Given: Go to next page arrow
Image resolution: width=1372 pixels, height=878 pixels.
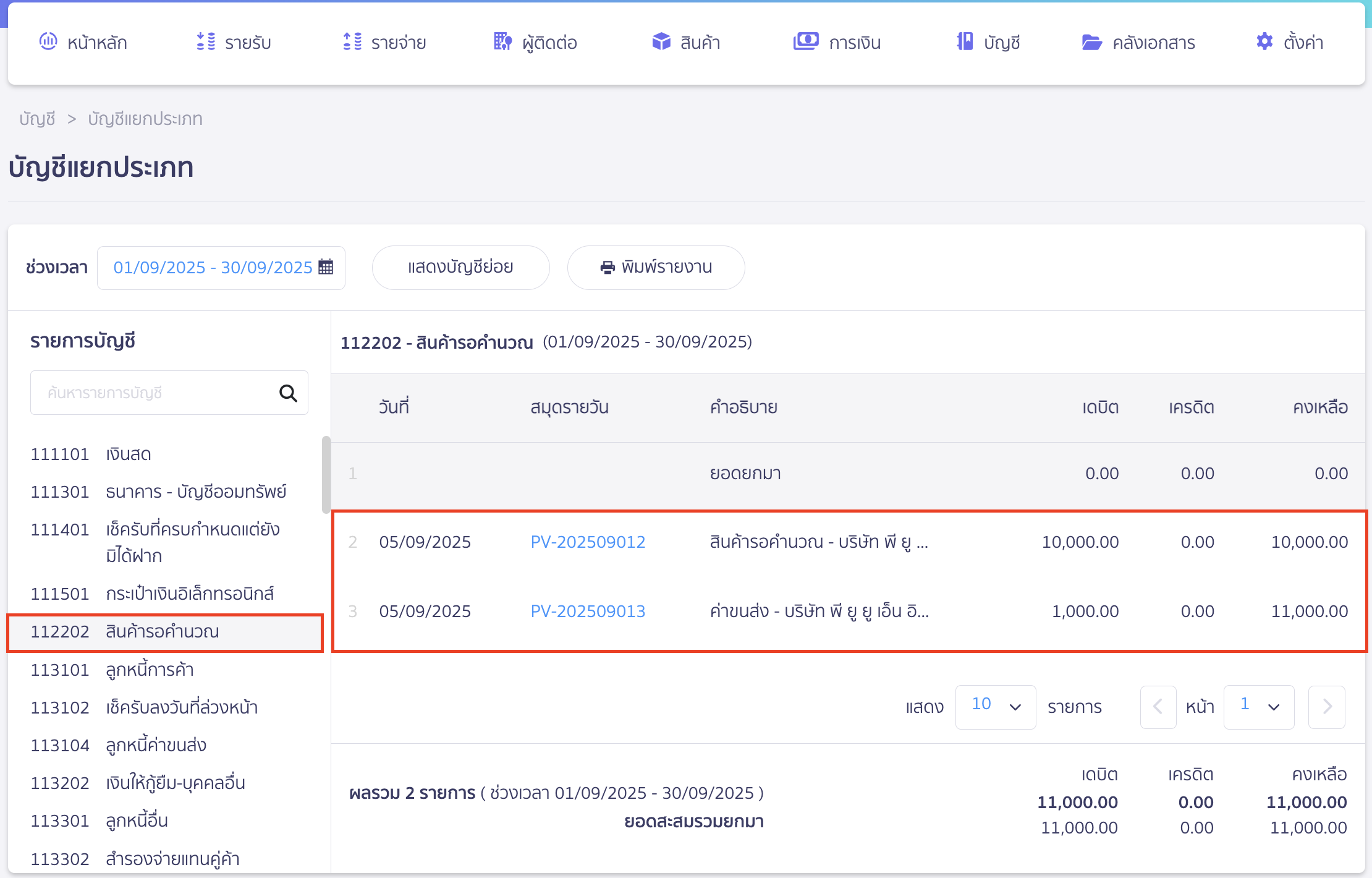Looking at the screenshot, I should (1327, 707).
